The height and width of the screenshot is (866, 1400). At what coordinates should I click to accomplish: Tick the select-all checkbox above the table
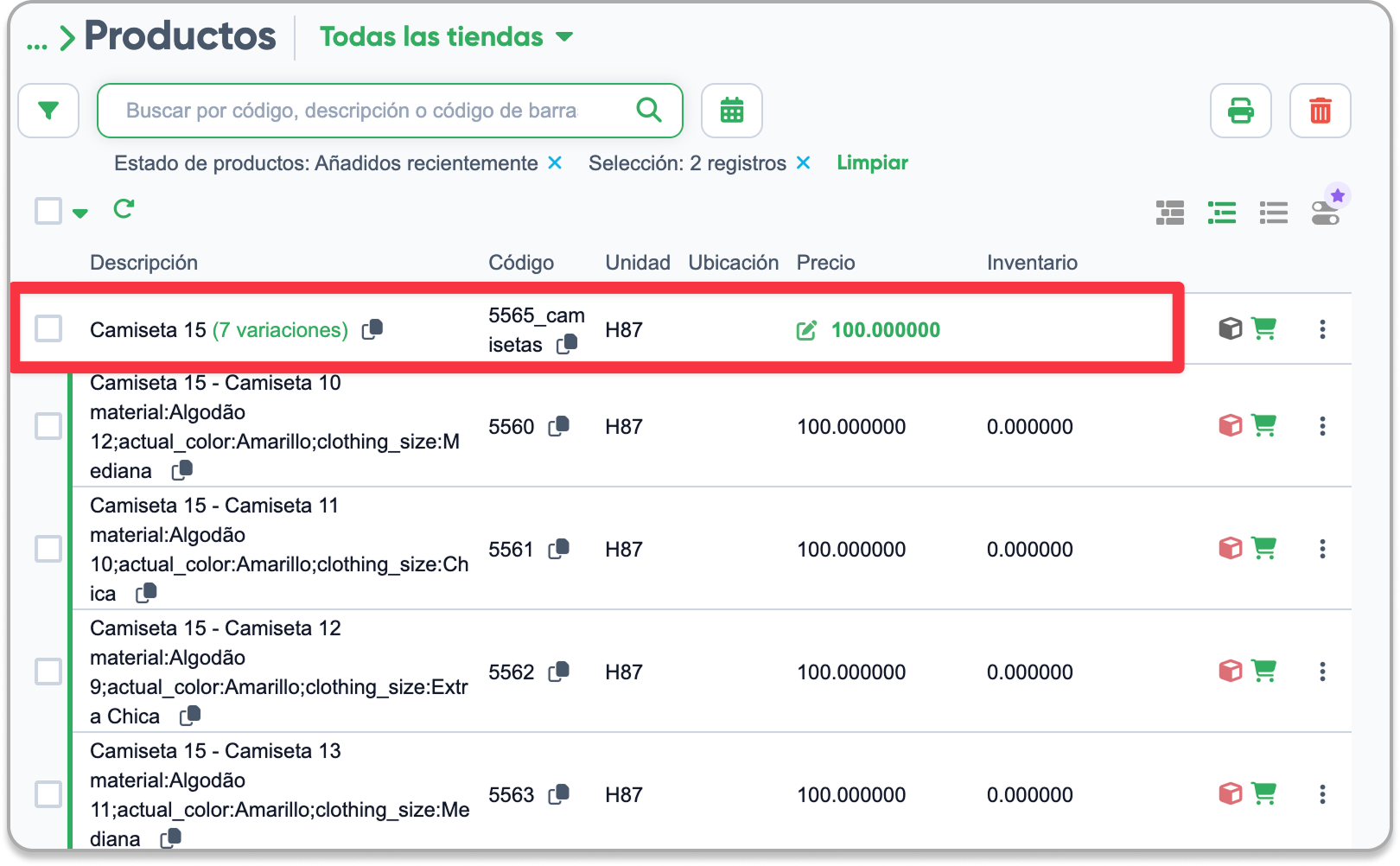click(48, 211)
